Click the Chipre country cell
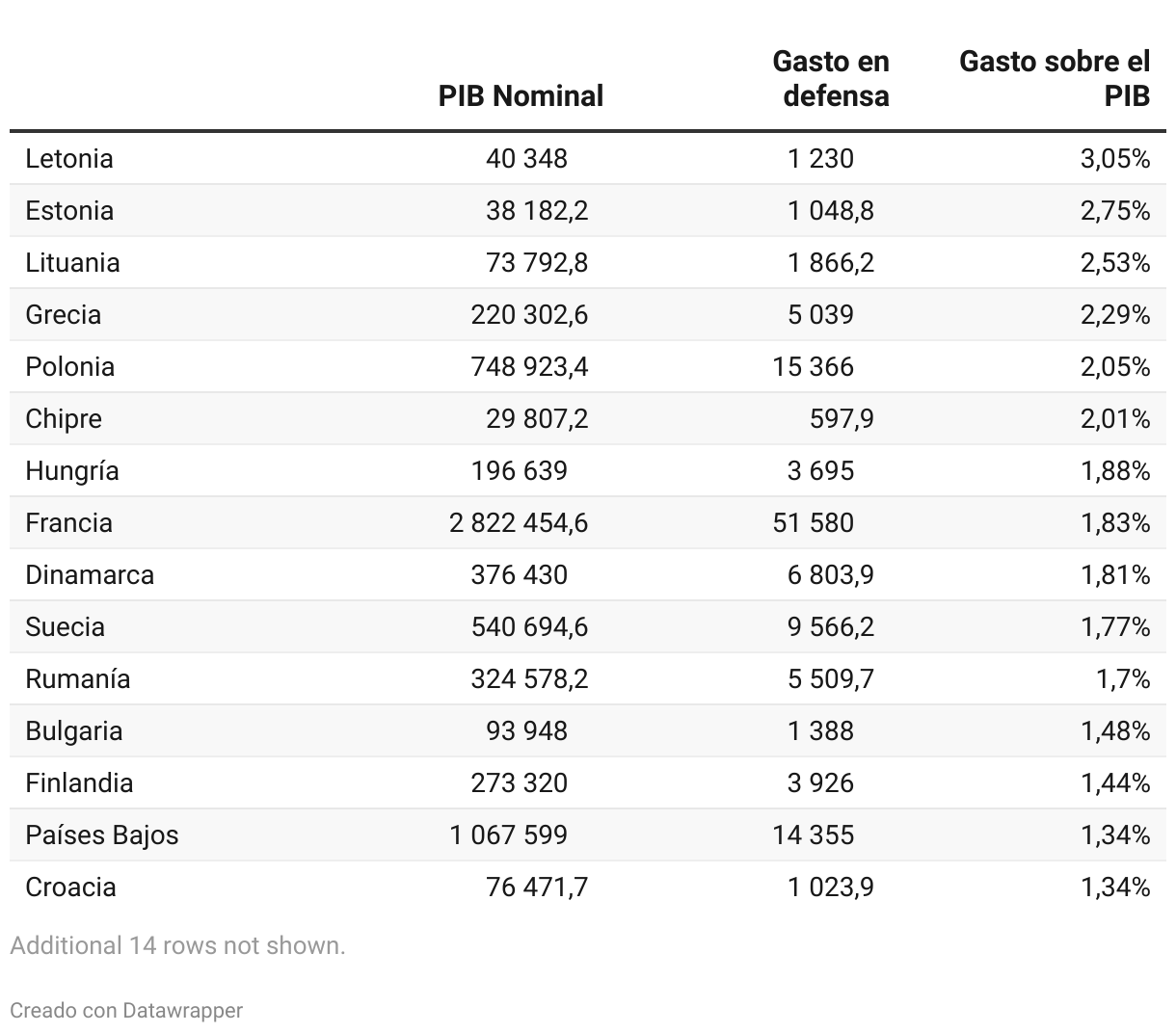The width and height of the screenshot is (1176, 1033). [x=64, y=418]
